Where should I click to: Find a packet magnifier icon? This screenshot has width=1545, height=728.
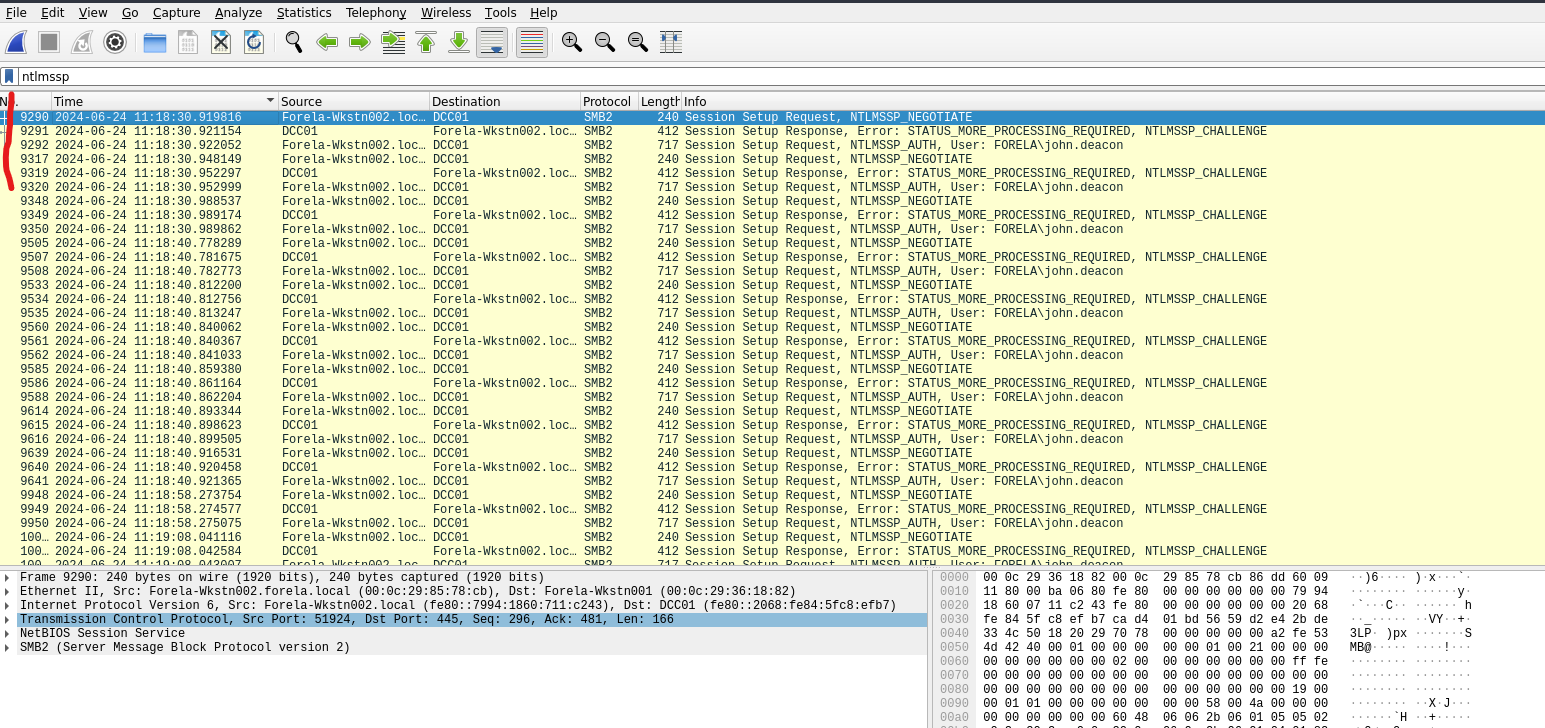(x=293, y=42)
